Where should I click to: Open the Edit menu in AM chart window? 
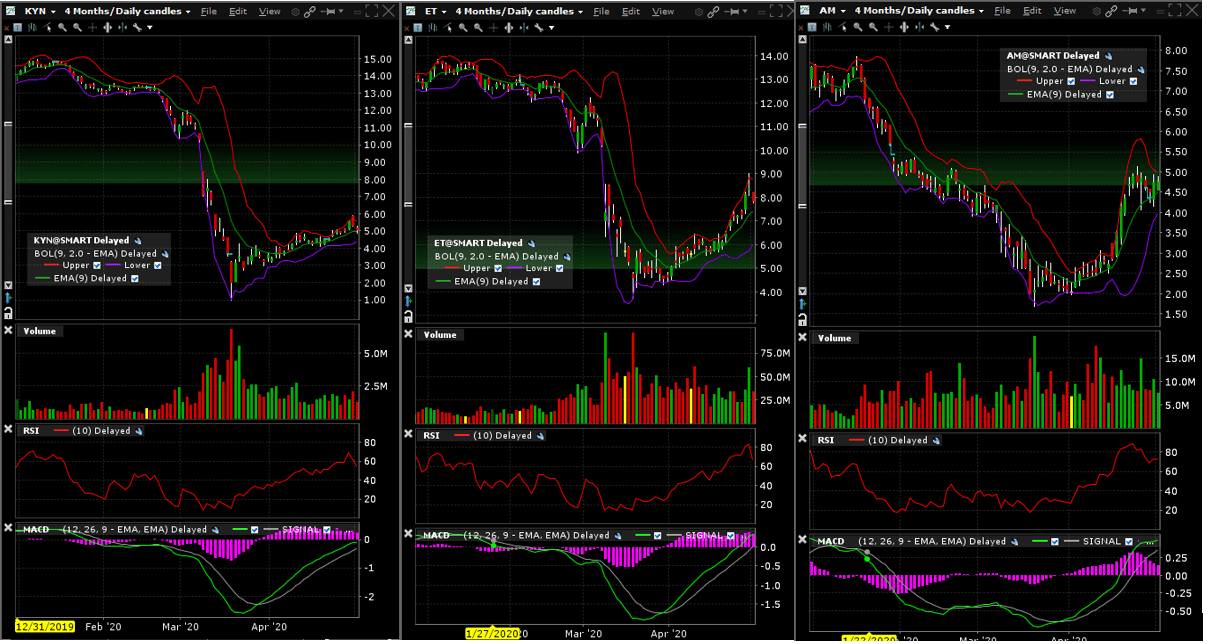point(1032,11)
